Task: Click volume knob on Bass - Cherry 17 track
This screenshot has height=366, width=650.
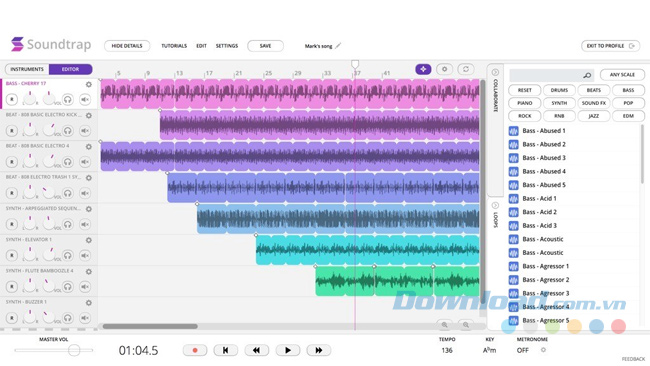Action: (x=49, y=99)
